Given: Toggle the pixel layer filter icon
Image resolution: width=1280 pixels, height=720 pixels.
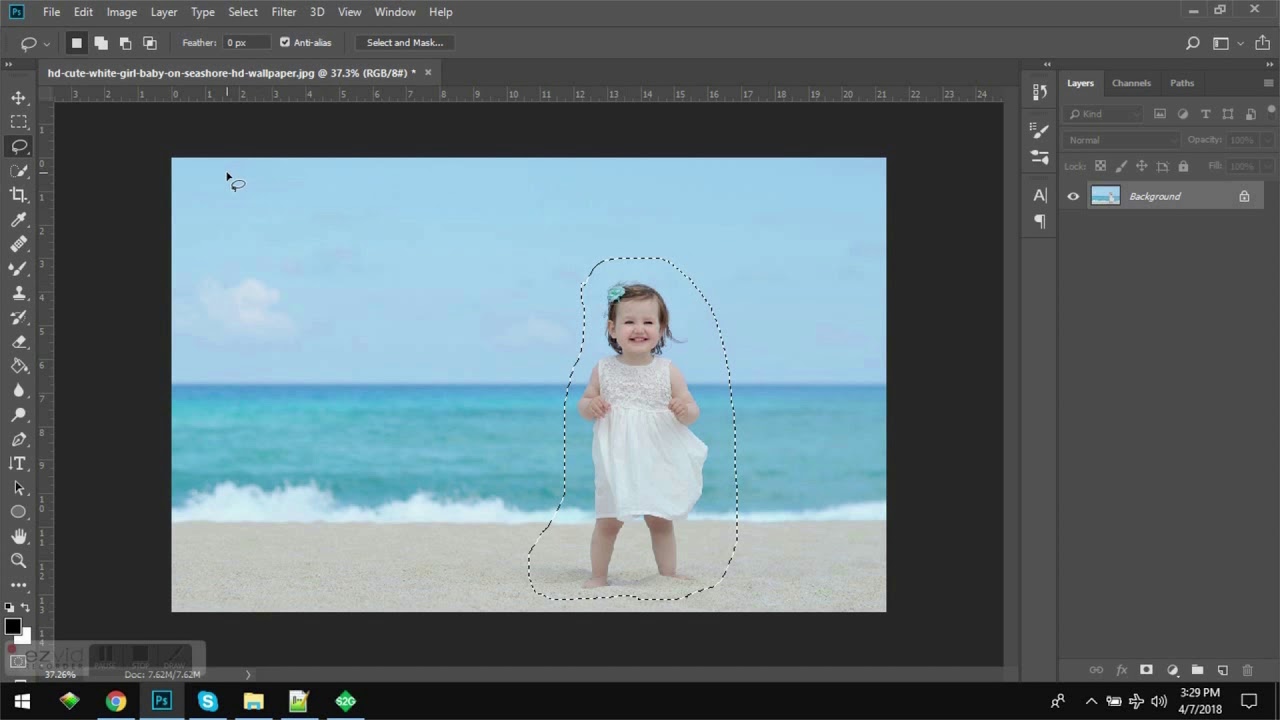Looking at the screenshot, I should click(x=1160, y=114).
